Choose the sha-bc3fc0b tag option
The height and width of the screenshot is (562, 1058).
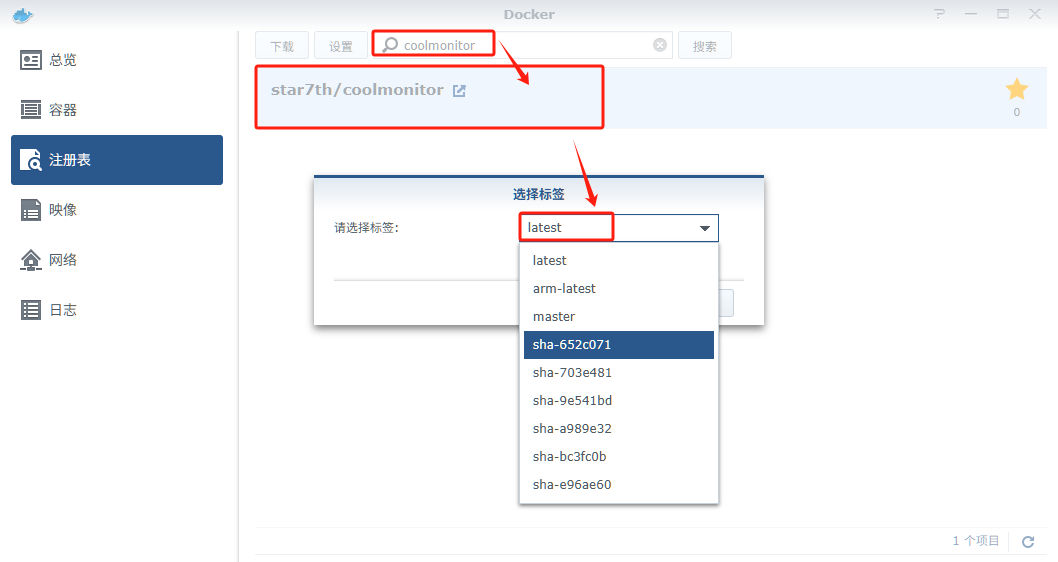619,457
